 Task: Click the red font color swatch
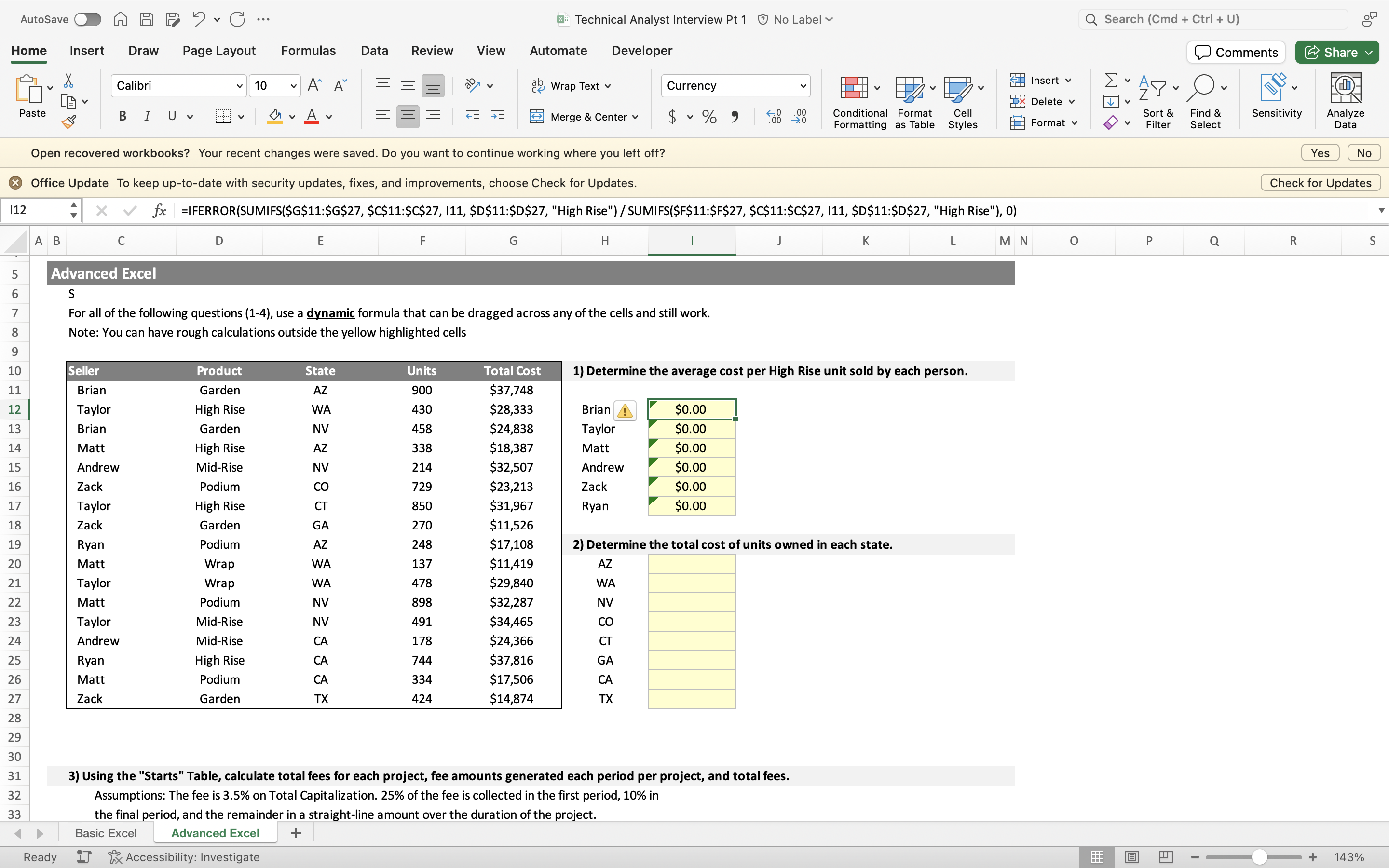click(312, 117)
